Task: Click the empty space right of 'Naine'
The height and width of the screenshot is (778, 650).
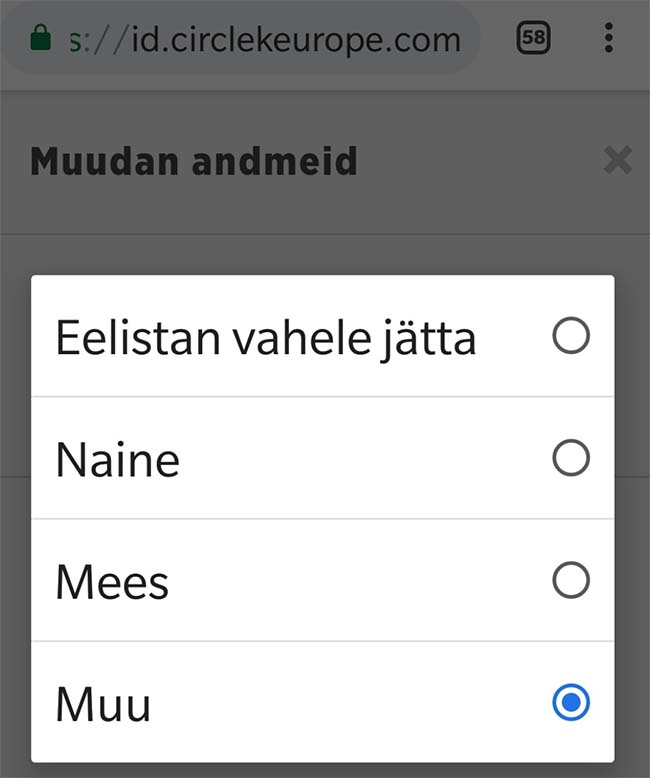Action: tap(360, 460)
